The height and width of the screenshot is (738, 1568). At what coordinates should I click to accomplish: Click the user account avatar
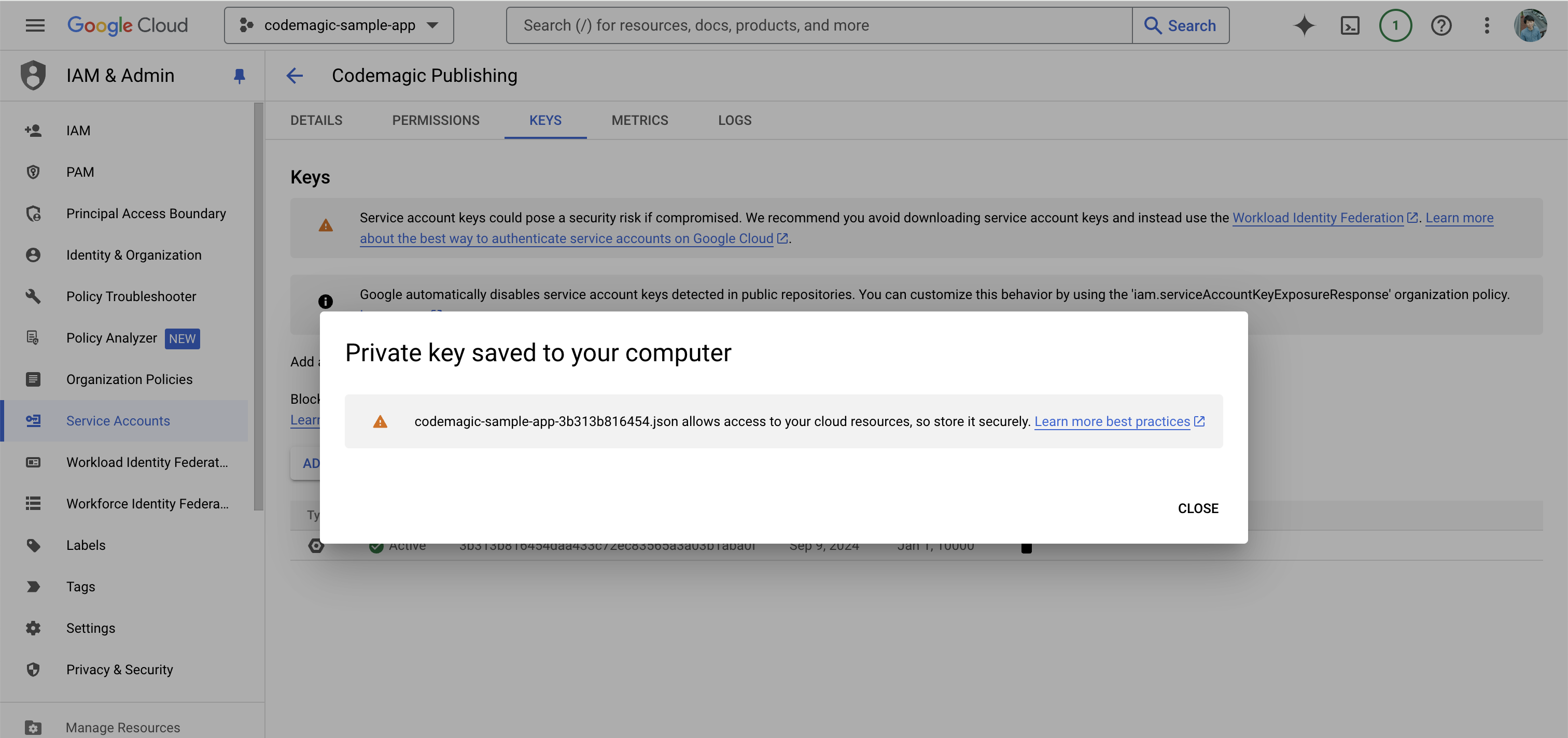coord(1530,25)
